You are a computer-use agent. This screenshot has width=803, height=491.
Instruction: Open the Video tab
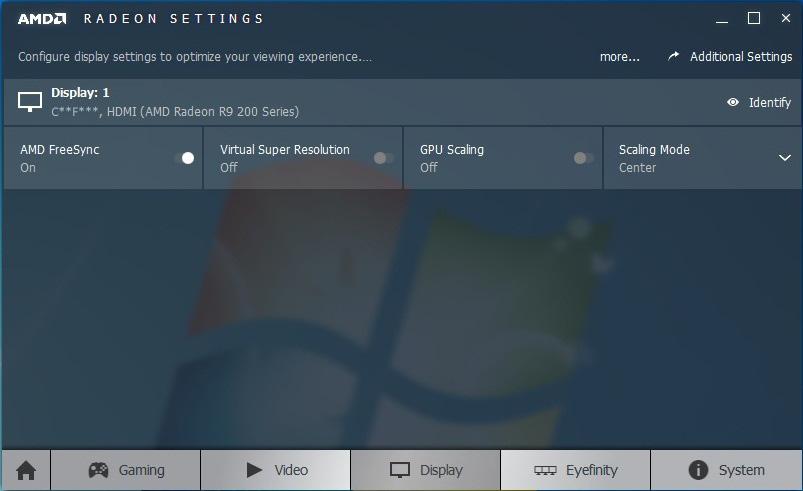pos(276,470)
